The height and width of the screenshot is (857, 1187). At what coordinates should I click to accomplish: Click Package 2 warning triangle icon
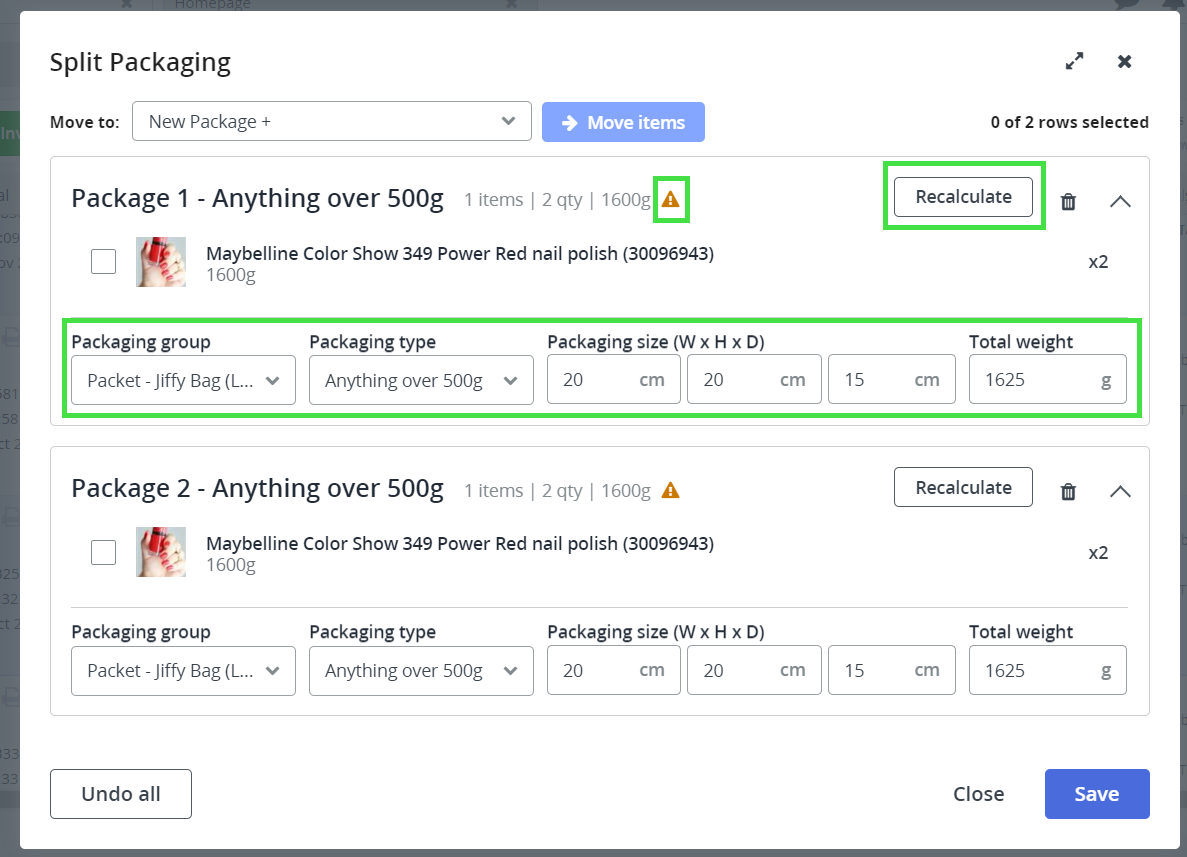[x=671, y=490]
